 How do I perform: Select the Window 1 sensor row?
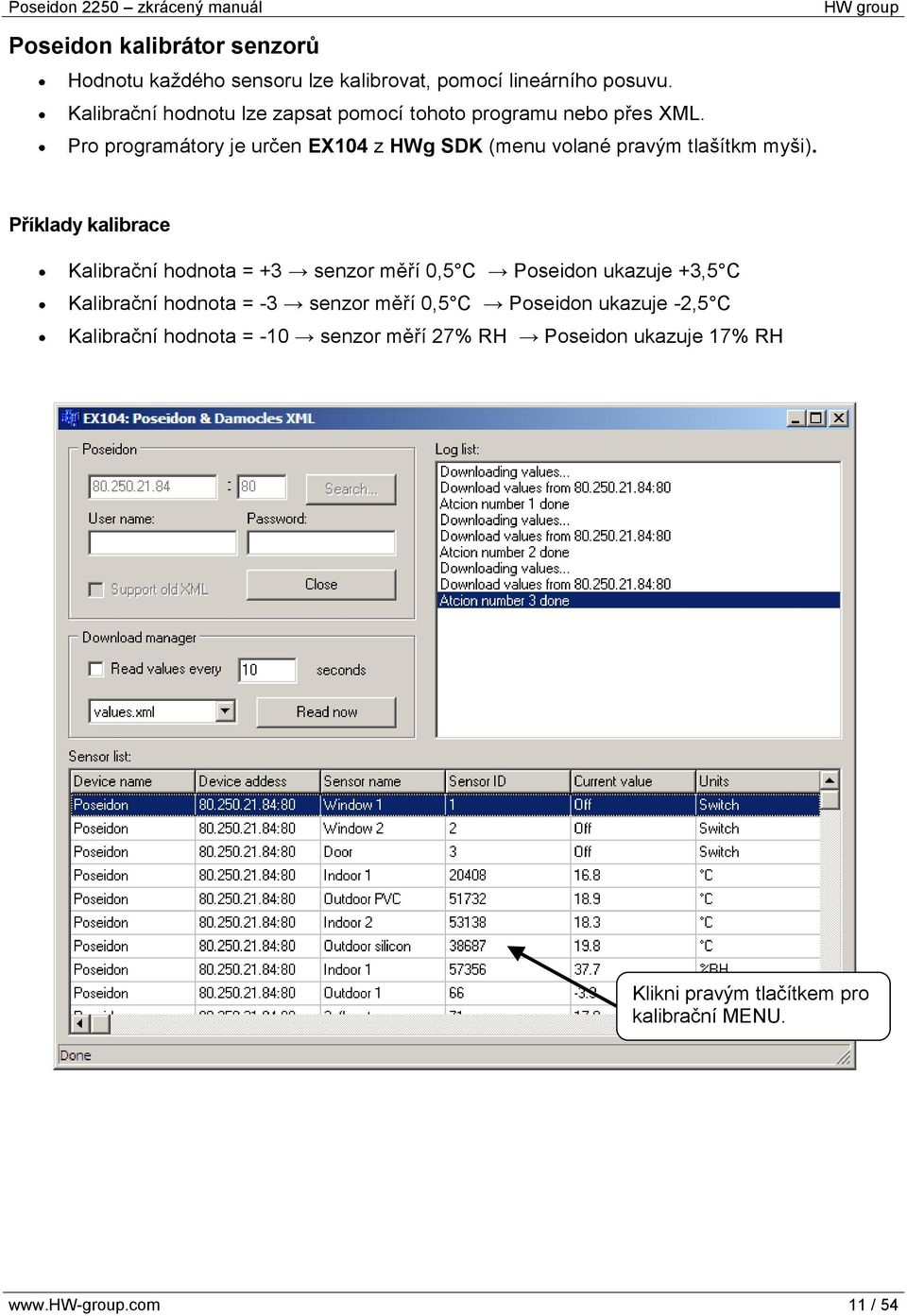[445, 805]
